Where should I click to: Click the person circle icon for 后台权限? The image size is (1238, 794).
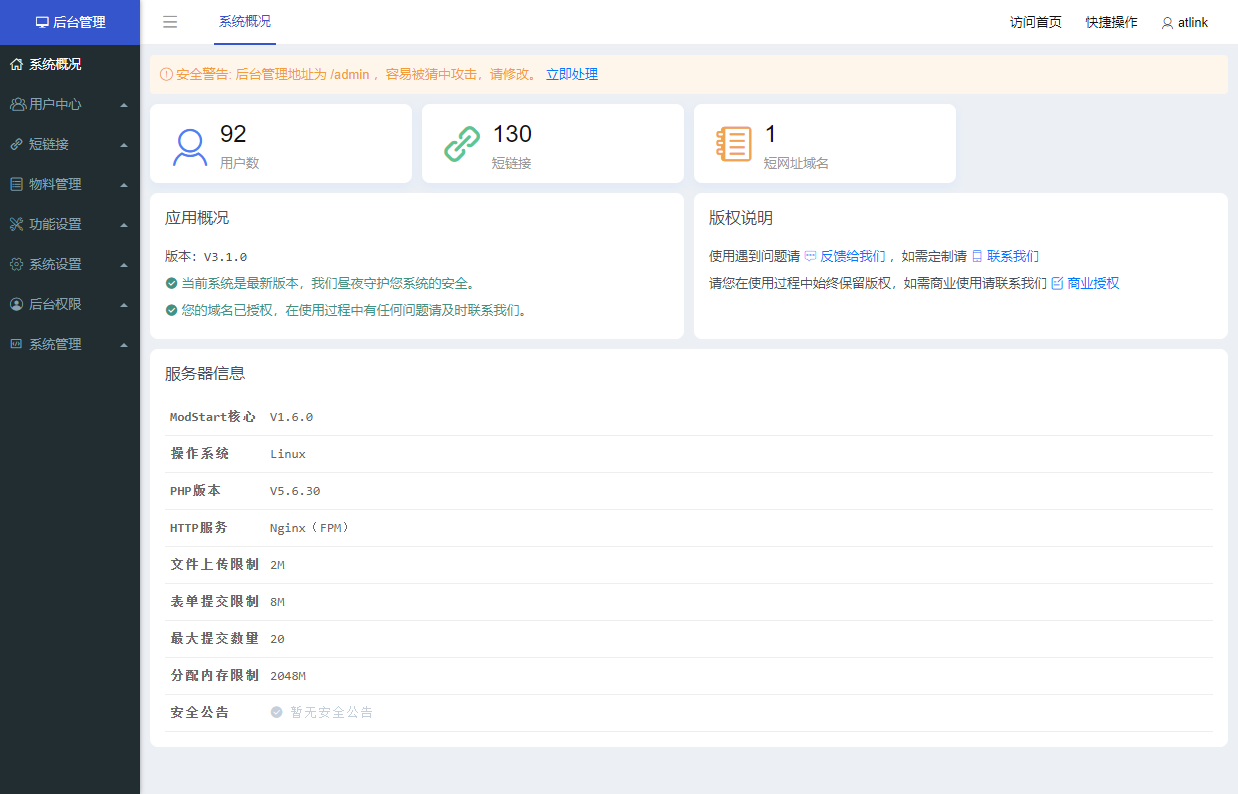(17, 304)
